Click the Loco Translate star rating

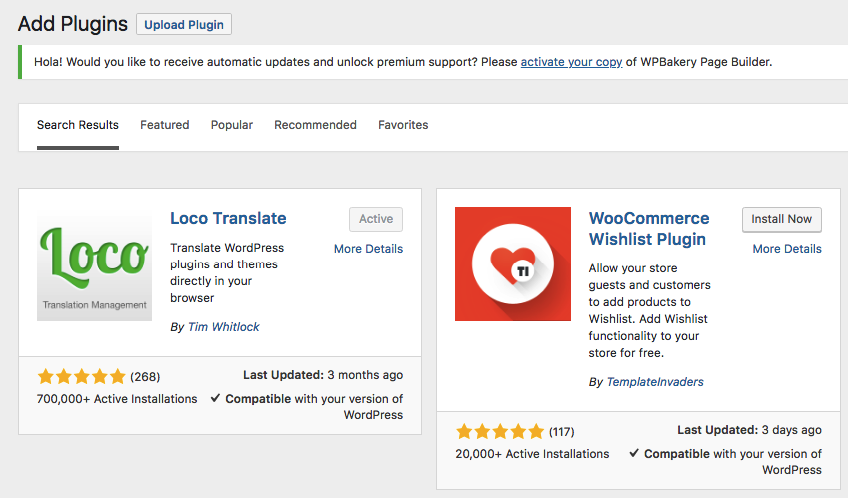[81, 376]
